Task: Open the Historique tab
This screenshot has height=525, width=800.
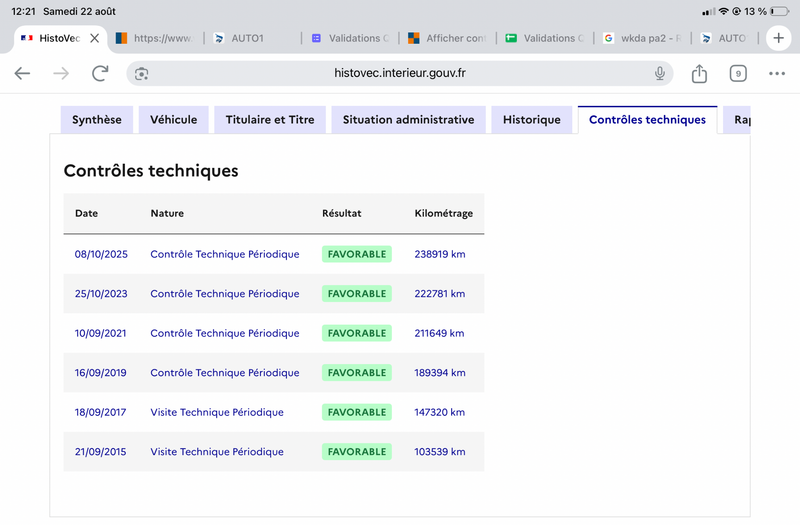Action: click(532, 120)
